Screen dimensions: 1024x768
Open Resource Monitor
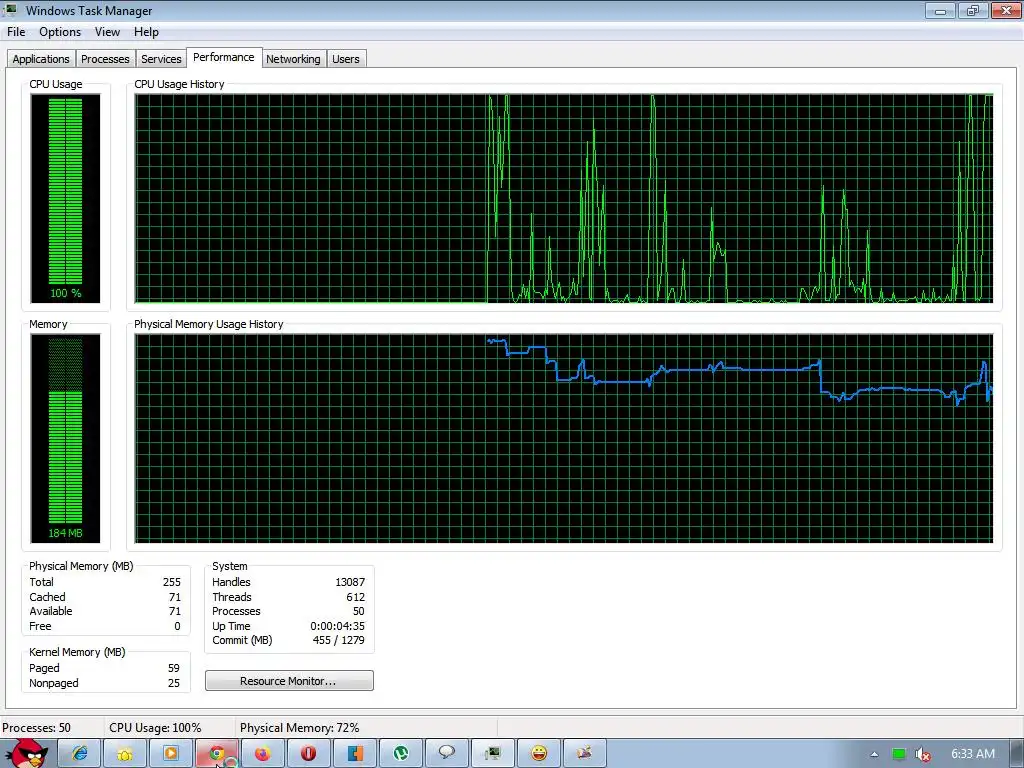coord(289,680)
